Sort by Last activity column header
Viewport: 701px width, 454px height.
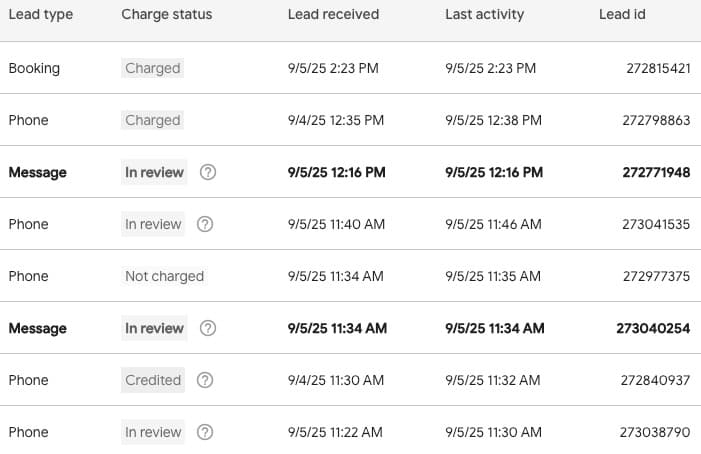(x=484, y=14)
